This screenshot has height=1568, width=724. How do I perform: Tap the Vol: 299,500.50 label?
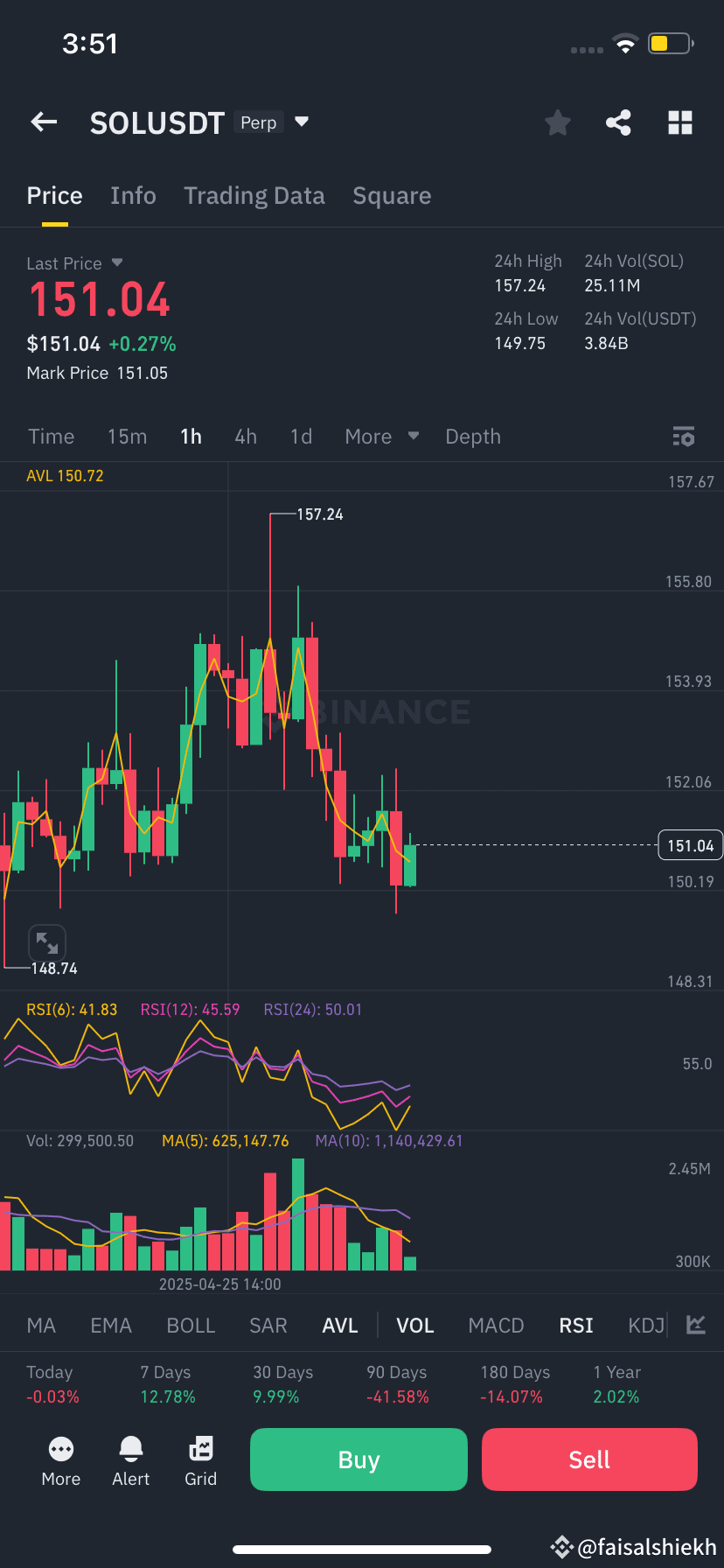point(80,1141)
